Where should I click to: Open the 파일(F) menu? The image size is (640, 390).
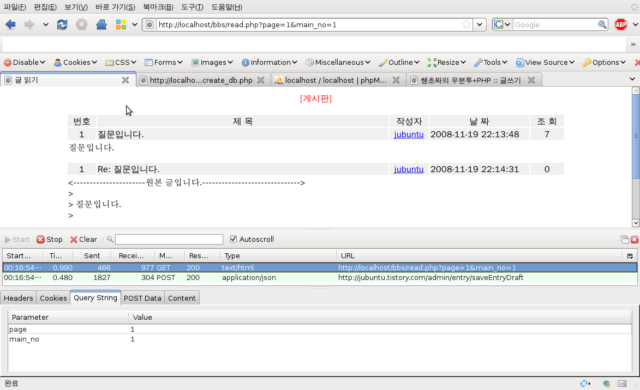[x=15, y=7]
